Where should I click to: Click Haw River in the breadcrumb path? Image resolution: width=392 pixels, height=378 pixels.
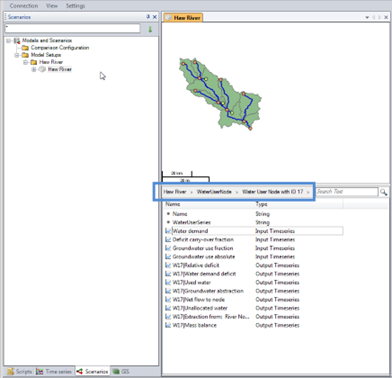[175, 192]
